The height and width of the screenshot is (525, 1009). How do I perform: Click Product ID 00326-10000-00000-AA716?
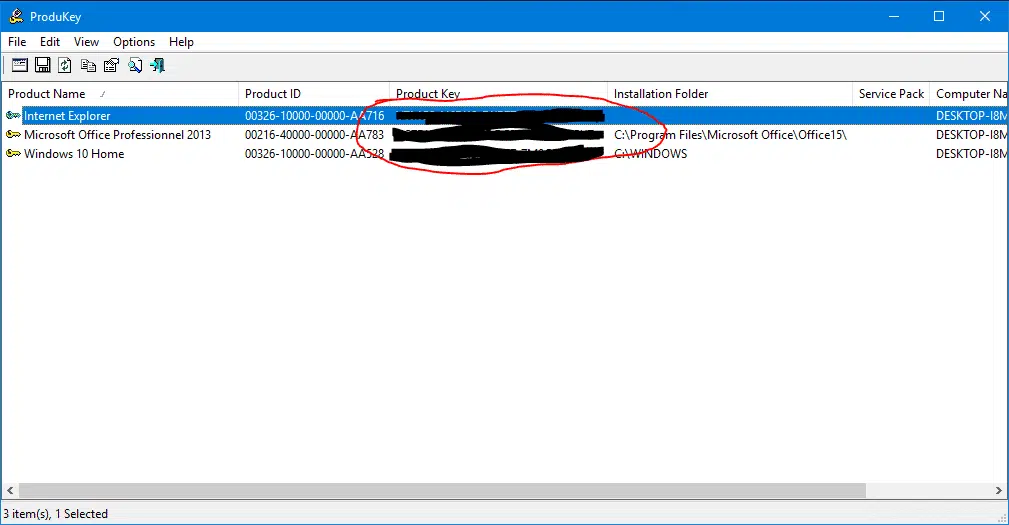pyautogui.click(x=315, y=116)
